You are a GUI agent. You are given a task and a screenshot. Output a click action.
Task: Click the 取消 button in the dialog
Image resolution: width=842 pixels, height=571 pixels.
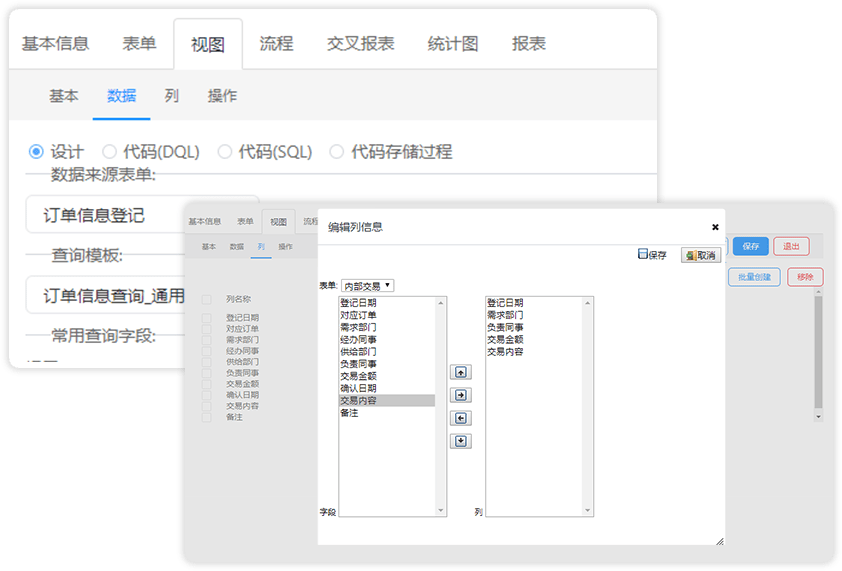(701, 255)
